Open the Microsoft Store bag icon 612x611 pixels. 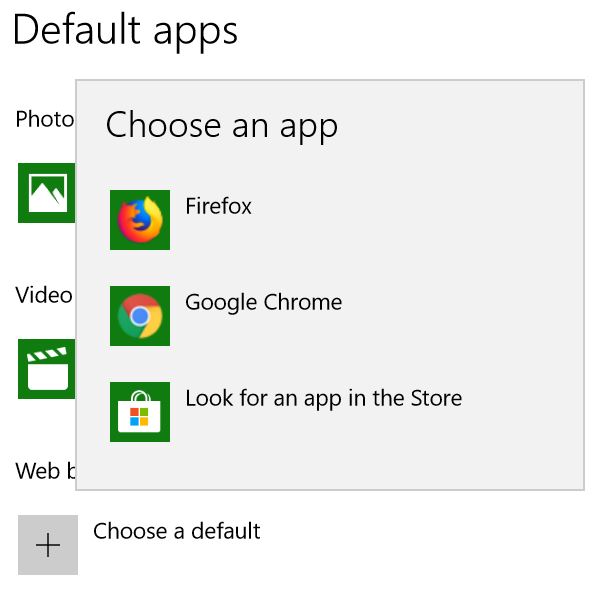coord(140,412)
